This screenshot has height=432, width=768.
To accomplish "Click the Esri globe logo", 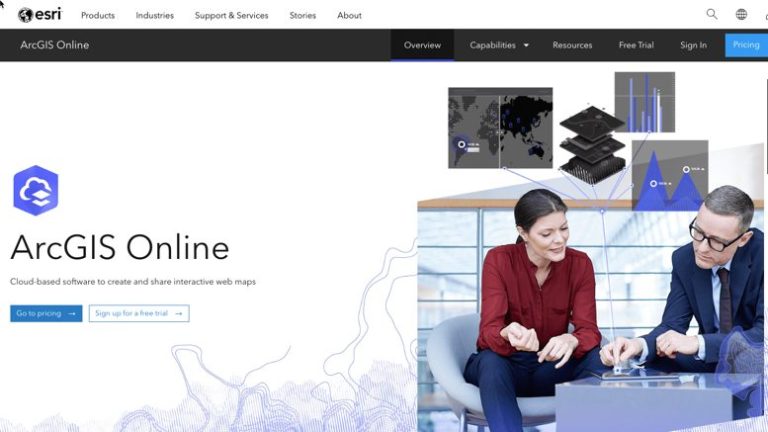I will pos(25,15).
